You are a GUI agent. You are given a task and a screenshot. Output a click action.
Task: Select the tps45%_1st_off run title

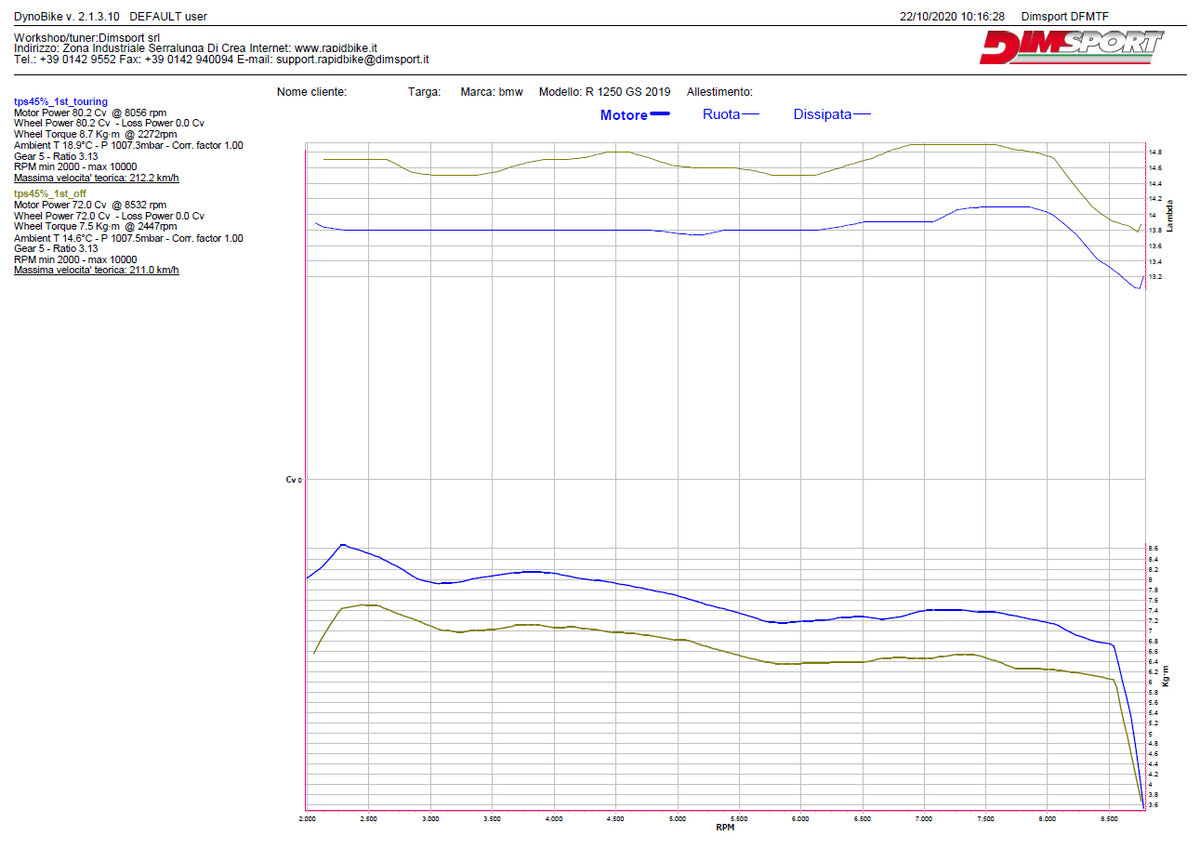coord(47,194)
